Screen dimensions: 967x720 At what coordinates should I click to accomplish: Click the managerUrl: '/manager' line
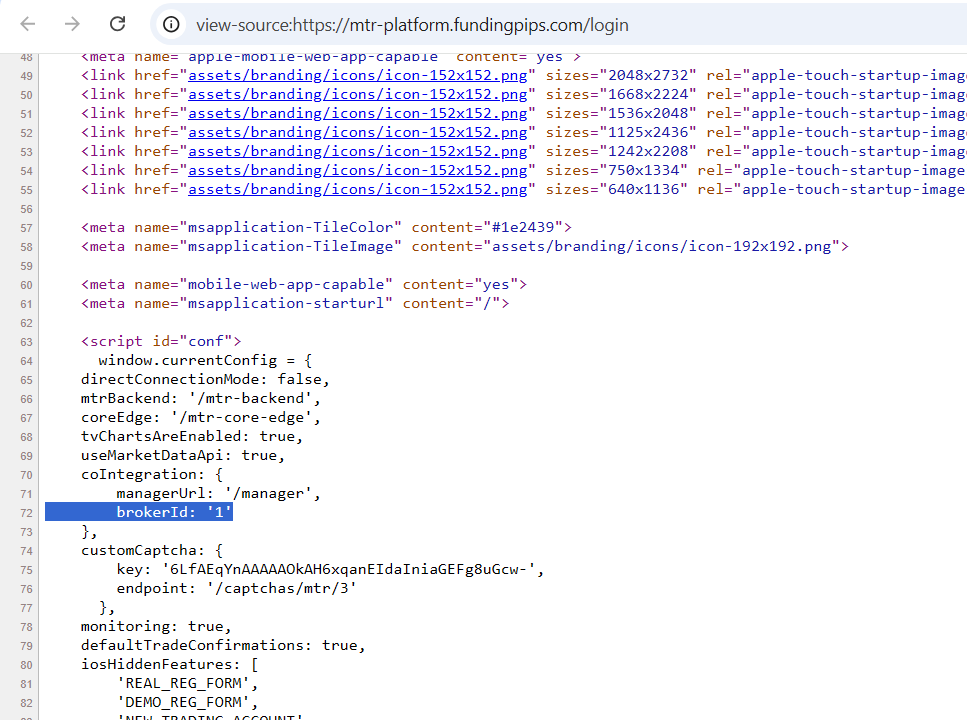pyautogui.click(x=219, y=494)
